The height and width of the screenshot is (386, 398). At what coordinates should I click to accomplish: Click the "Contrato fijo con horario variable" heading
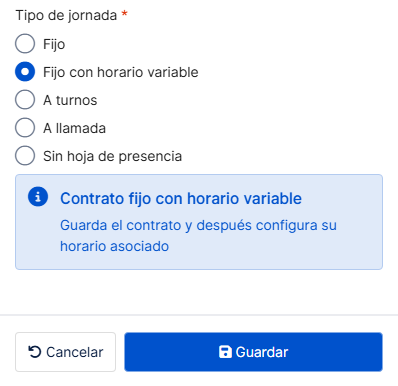tap(181, 199)
